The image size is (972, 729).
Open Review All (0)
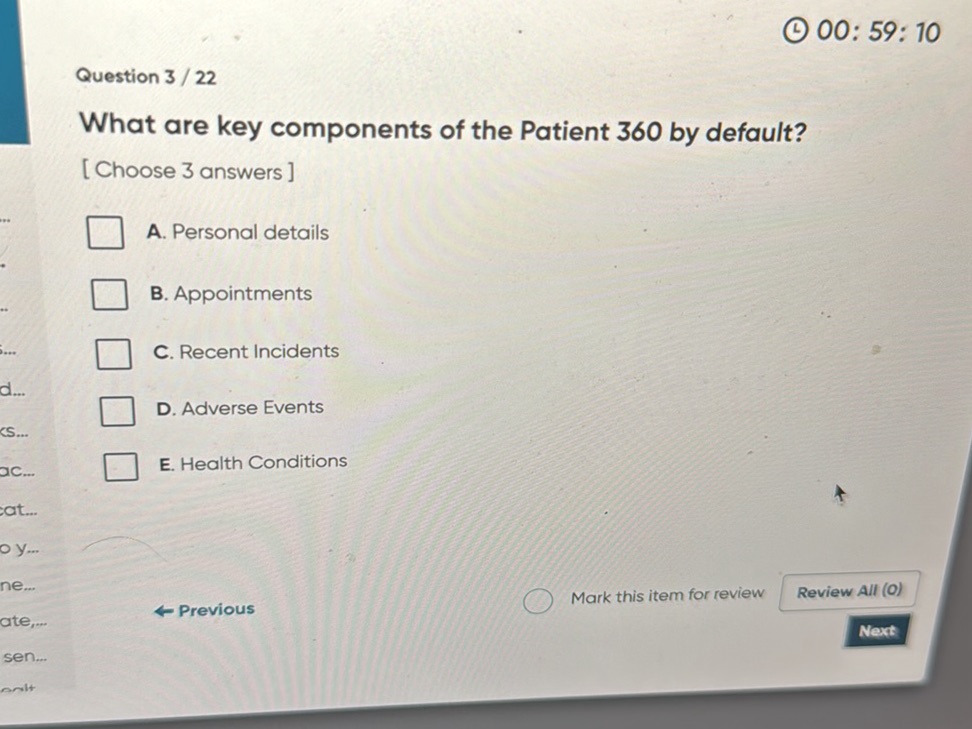849,591
